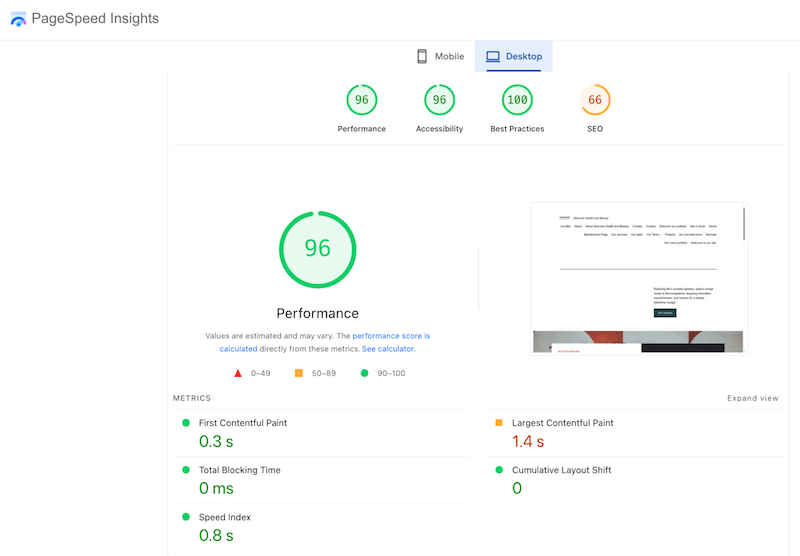
Task: Click First Contentful Paint metric label
Action: coord(243,423)
